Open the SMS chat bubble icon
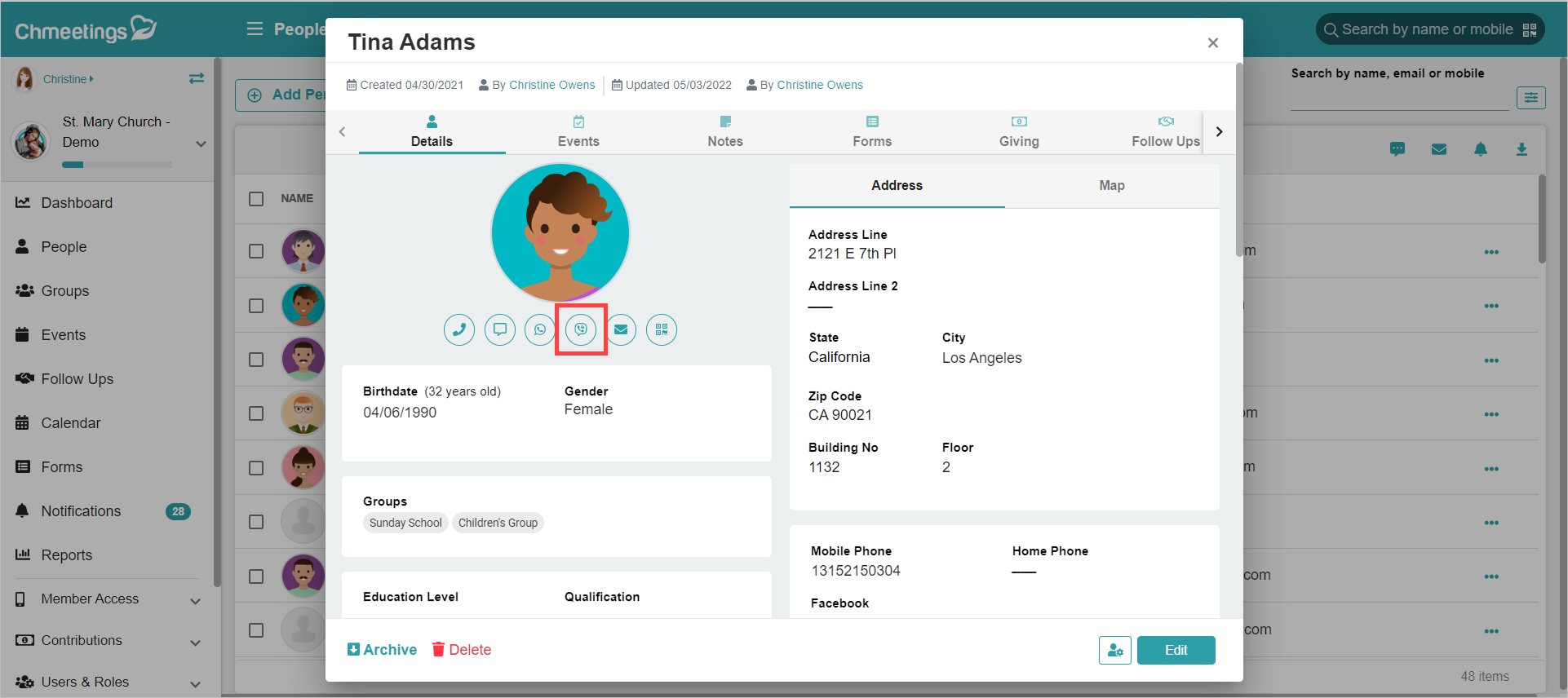 [x=500, y=329]
